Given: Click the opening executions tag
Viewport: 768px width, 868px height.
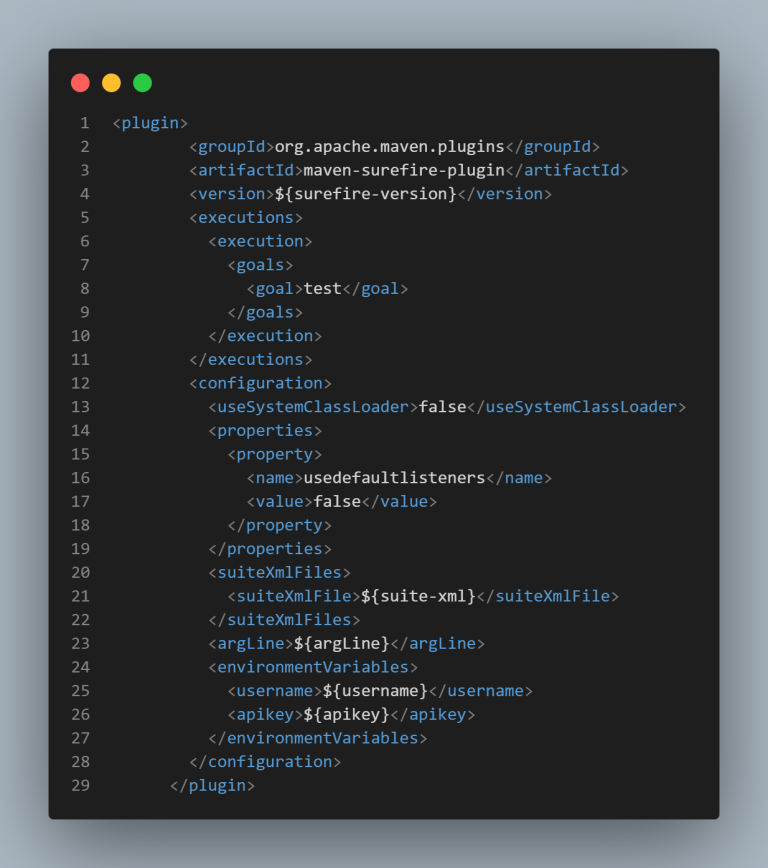Looking at the screenshot, I should coord(246,218).
